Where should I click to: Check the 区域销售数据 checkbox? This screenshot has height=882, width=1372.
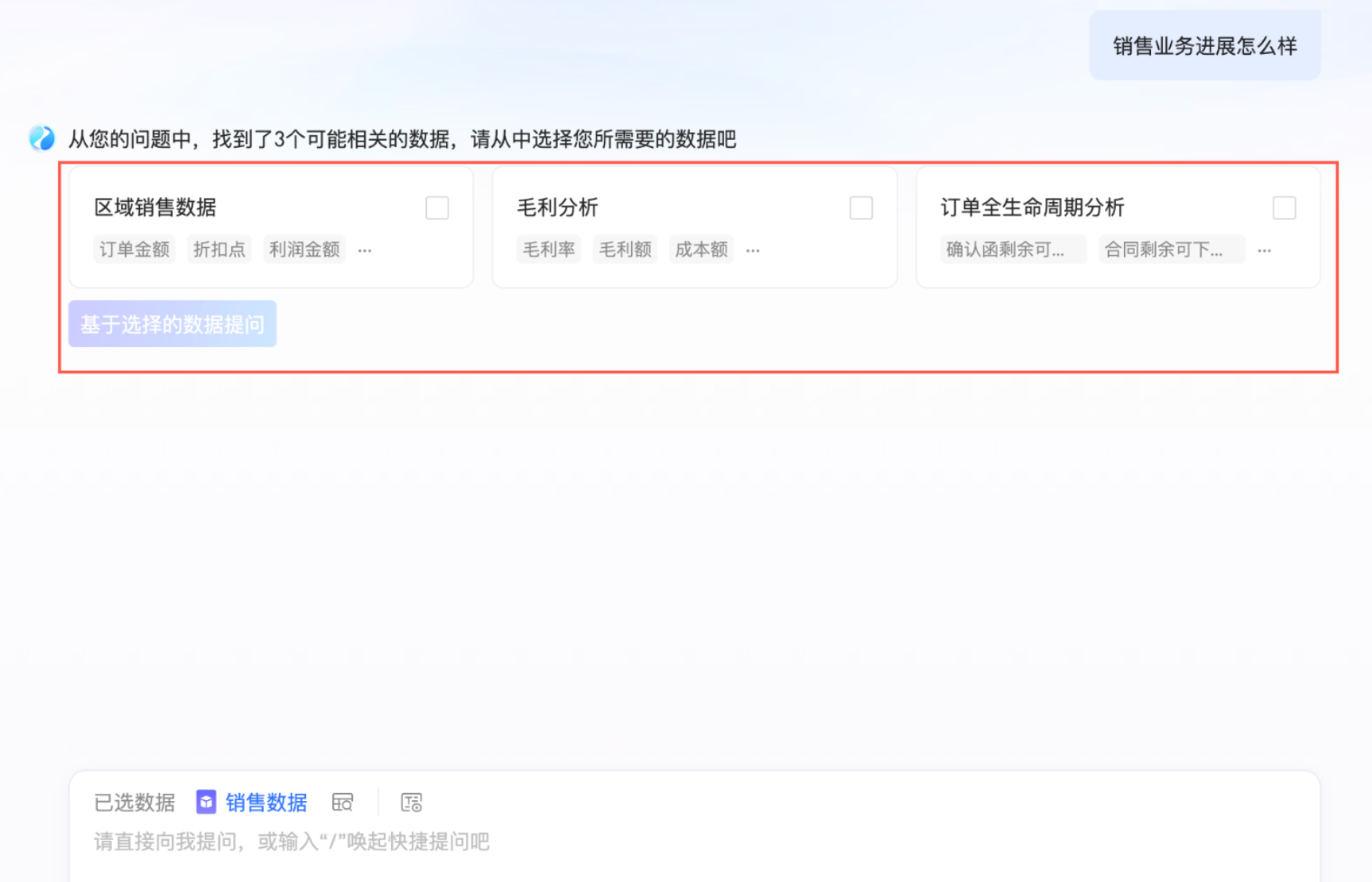437,208
